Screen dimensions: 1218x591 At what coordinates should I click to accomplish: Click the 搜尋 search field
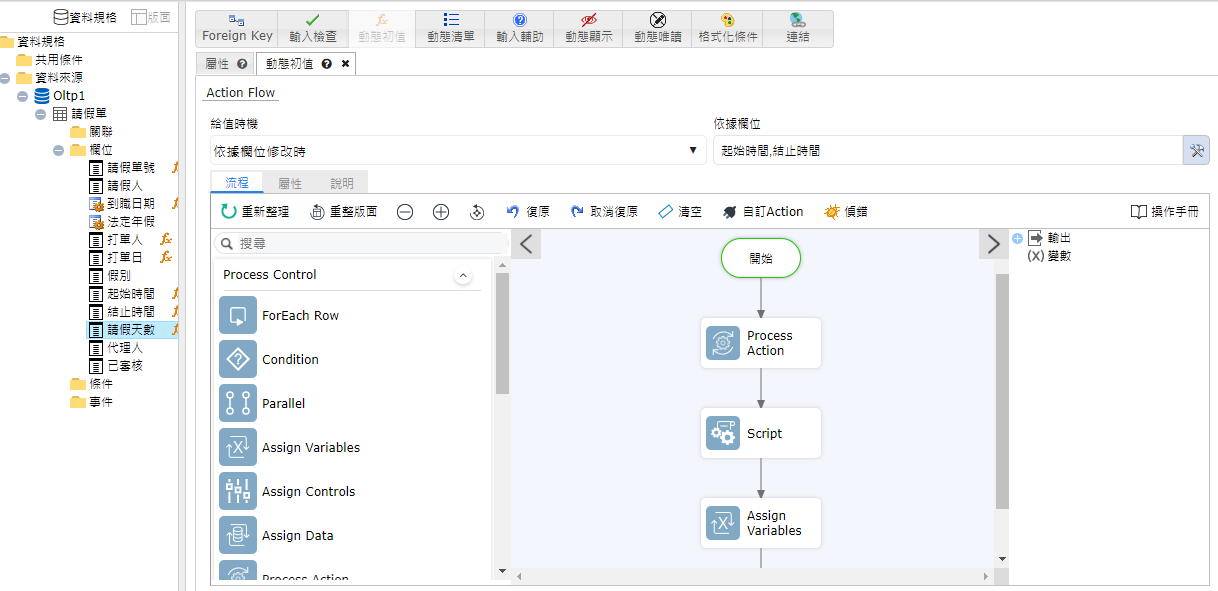coord(365,243)
